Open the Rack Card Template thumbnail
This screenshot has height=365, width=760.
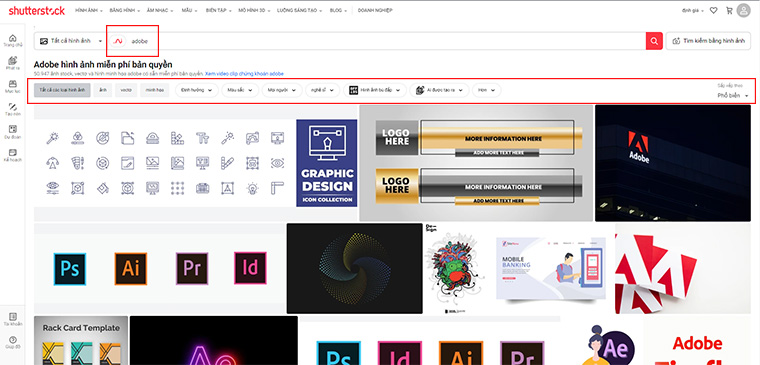[x=81, y=340]
